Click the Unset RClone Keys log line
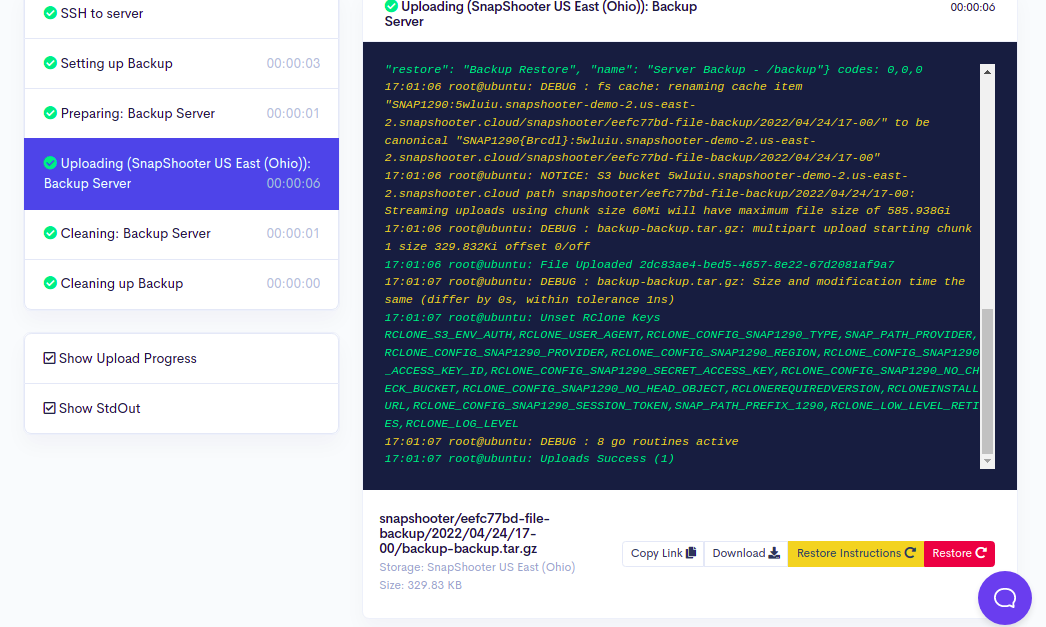Image resolution: width=1046 pixels, height=627 pixels. tap(522, 318)
